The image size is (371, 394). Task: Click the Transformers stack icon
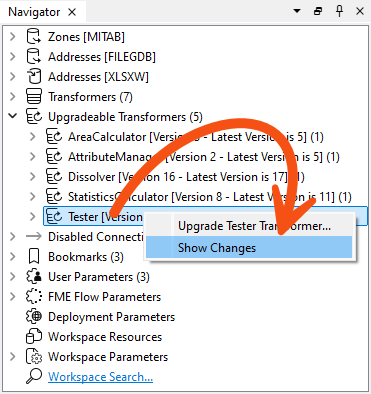point(34,97)
